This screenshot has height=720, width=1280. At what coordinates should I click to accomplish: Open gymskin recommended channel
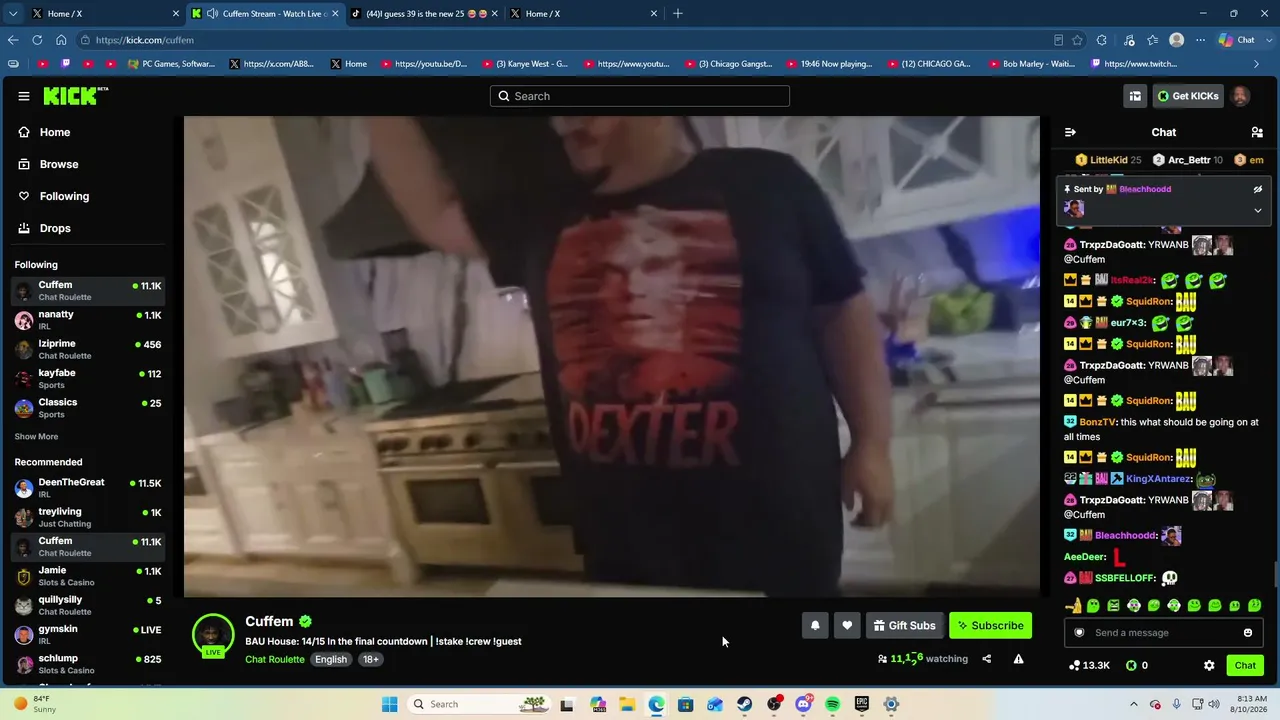88,635
